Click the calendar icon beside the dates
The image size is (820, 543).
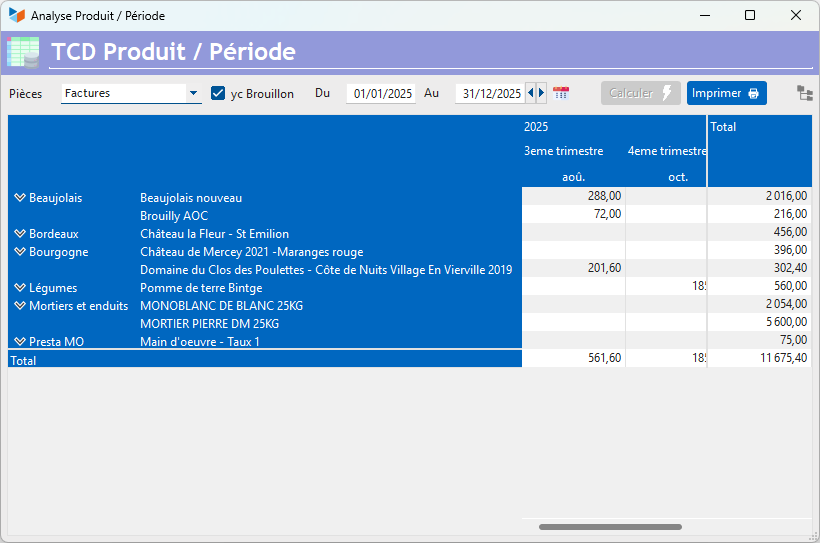(x=561, y=93)
